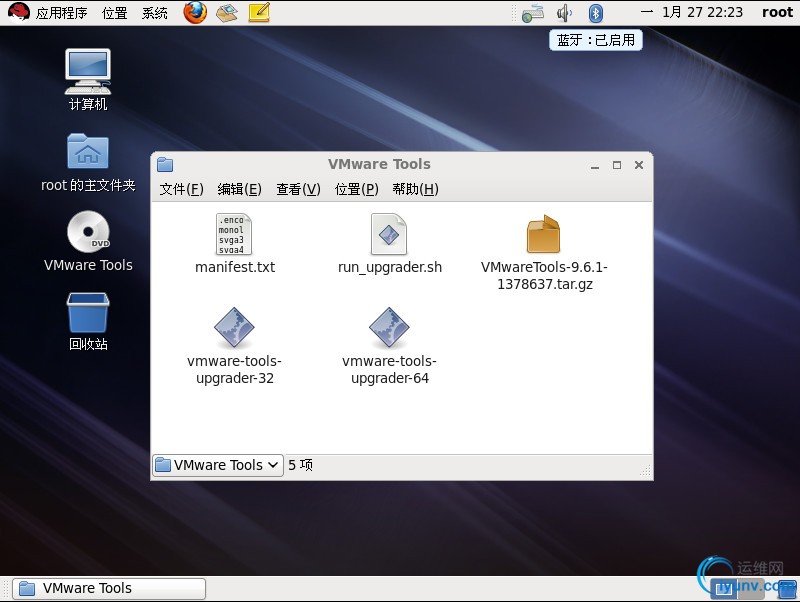
Task: Click the root user name in panel
Action: point(777,12)
